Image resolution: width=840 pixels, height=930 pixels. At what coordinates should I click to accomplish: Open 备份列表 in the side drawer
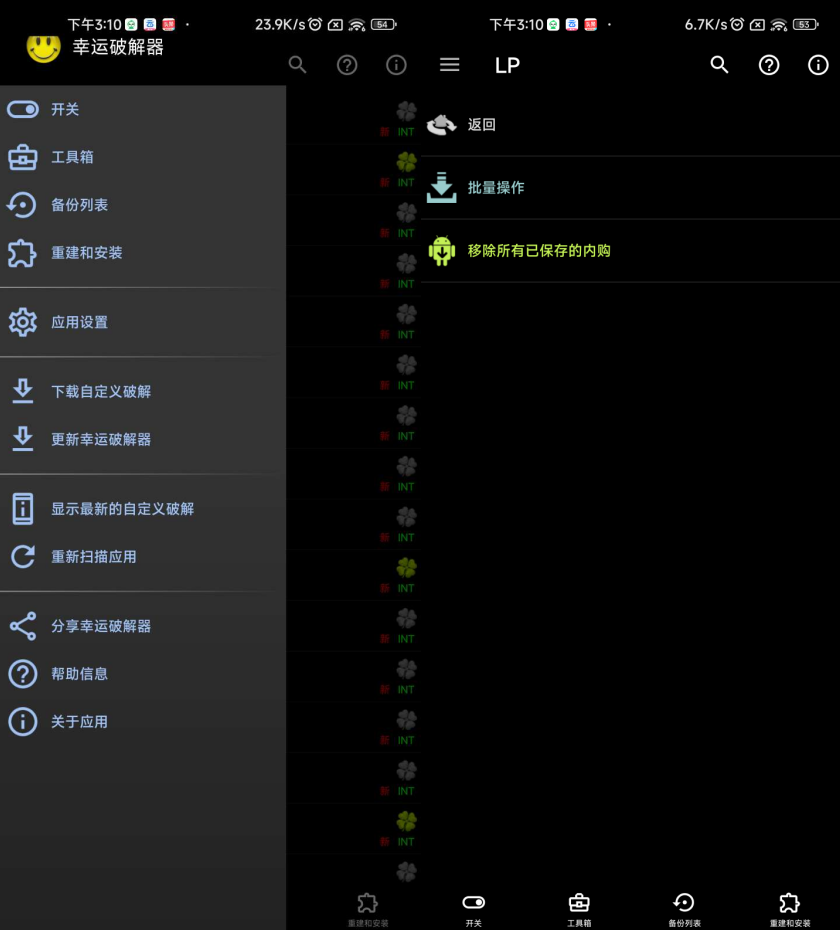click(x=79, y=205)
